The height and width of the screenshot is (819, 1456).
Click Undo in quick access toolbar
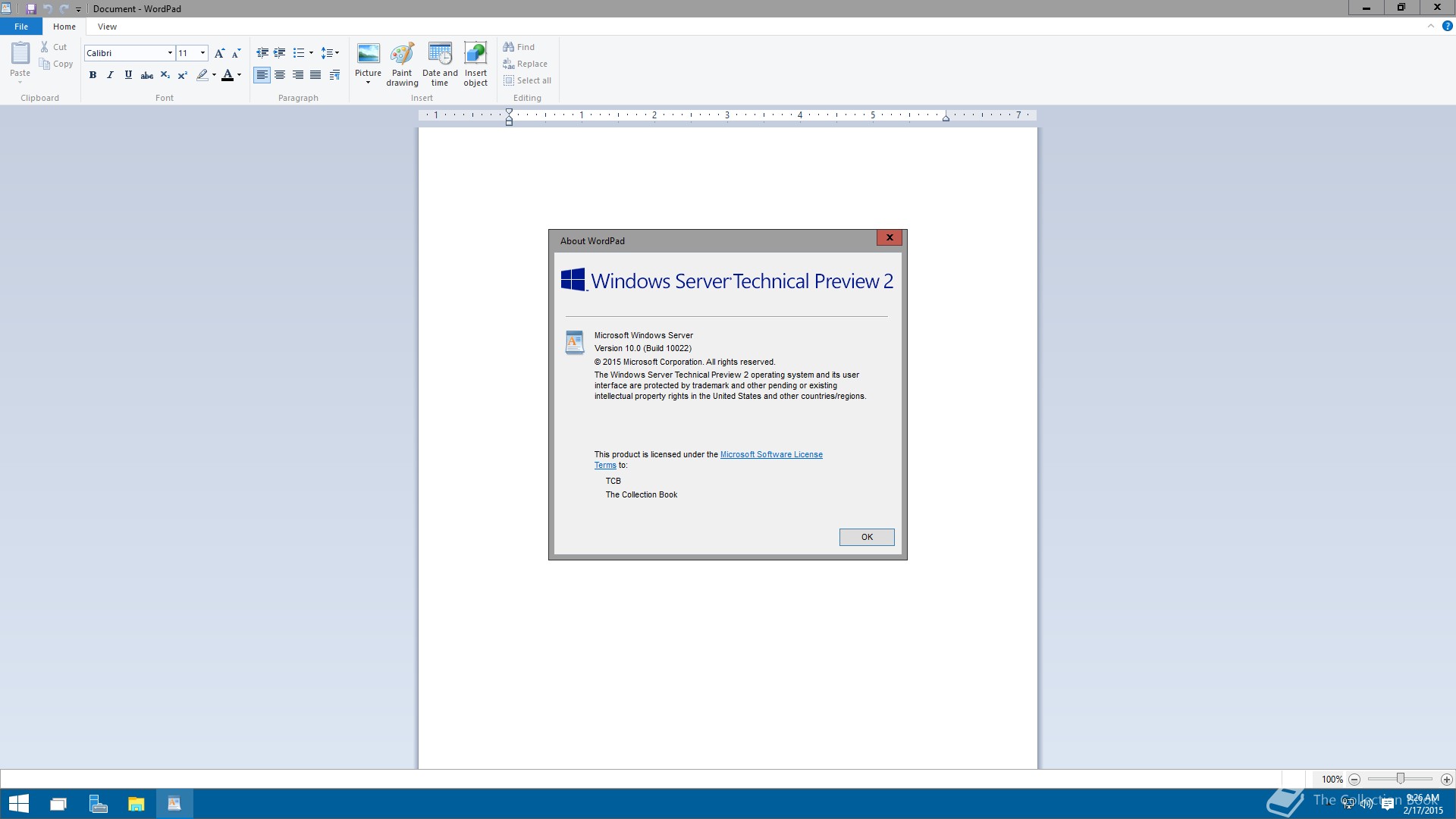point(48,9)
